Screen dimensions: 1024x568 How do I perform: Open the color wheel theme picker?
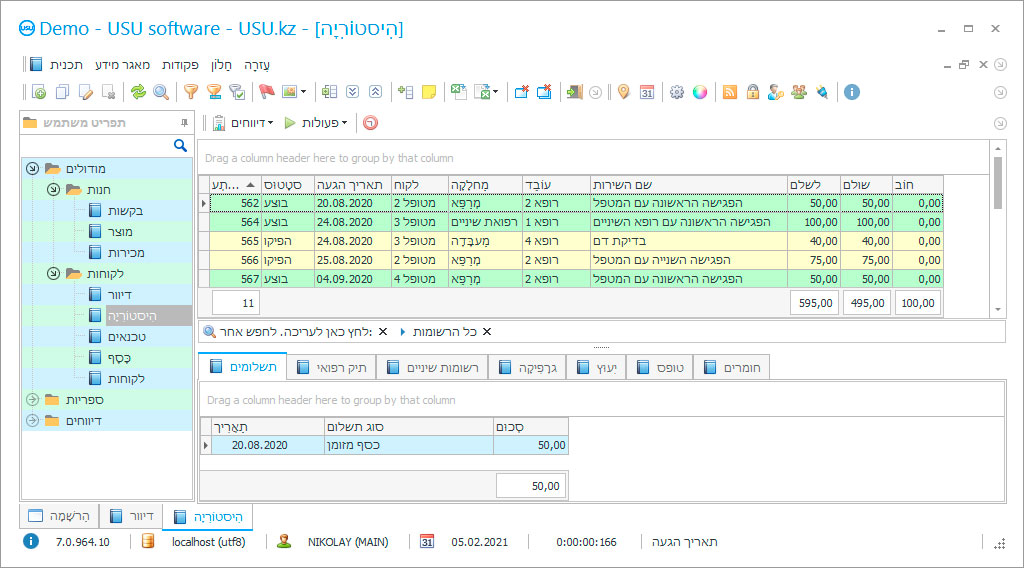coord(700,92)
